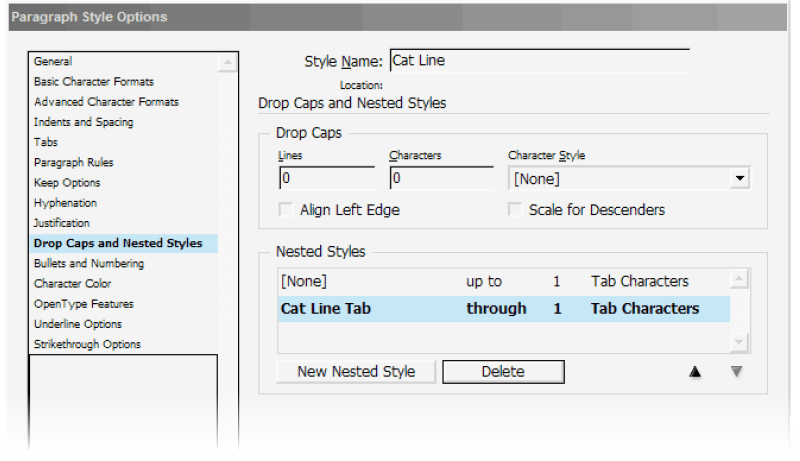Viewport: 800px width, 461px height.
Task: Click New Nested Style button
Action: coord(356,372)
